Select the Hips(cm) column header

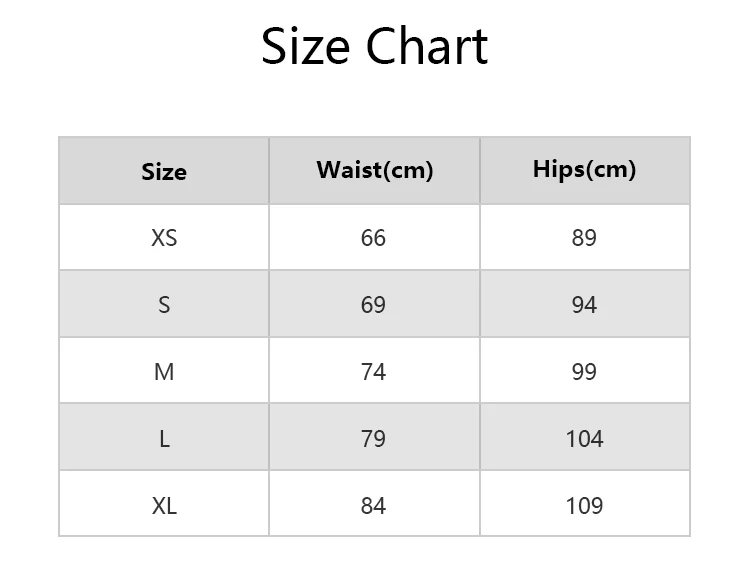(585, 169)
